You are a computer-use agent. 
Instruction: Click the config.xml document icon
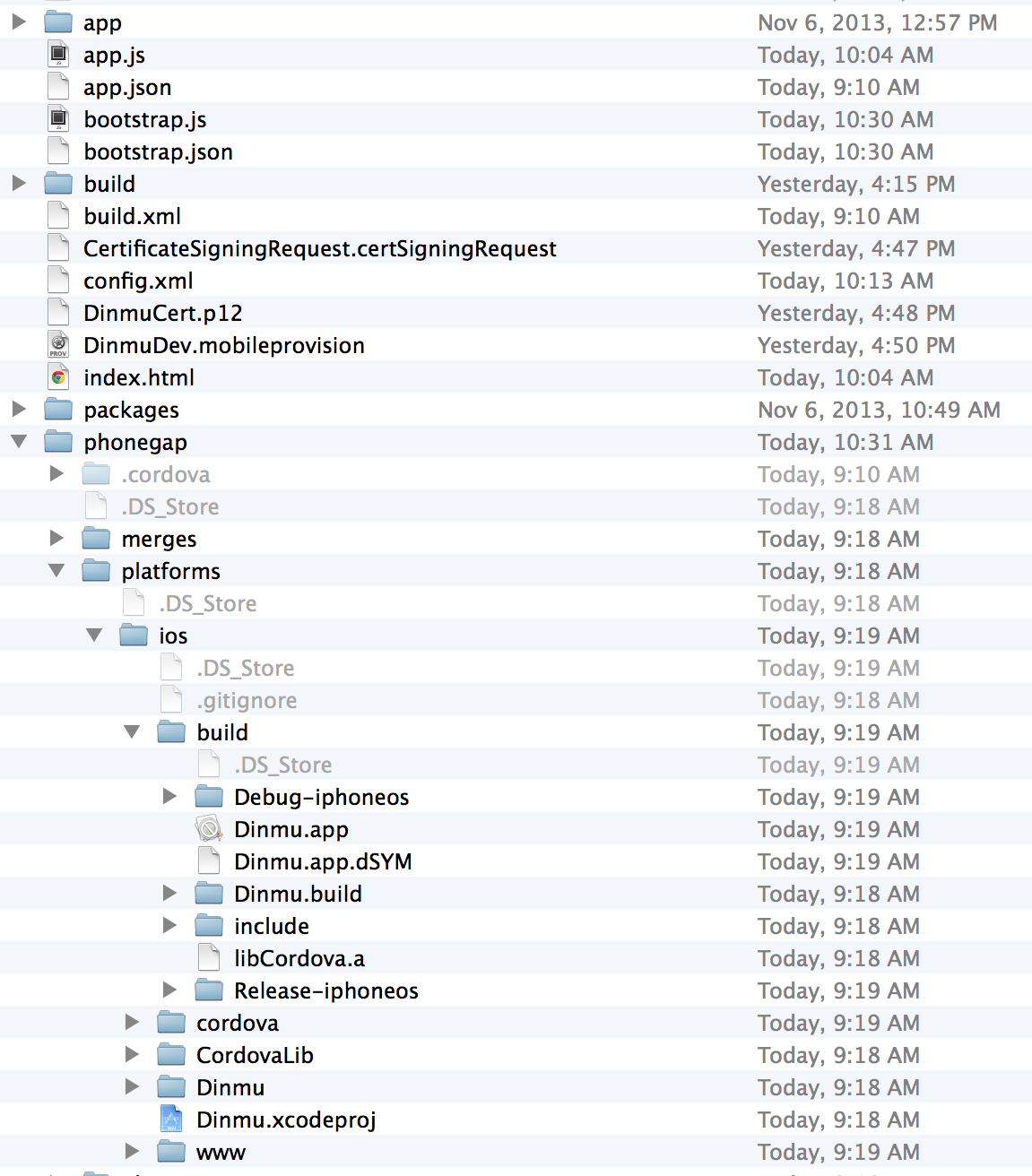58,281
